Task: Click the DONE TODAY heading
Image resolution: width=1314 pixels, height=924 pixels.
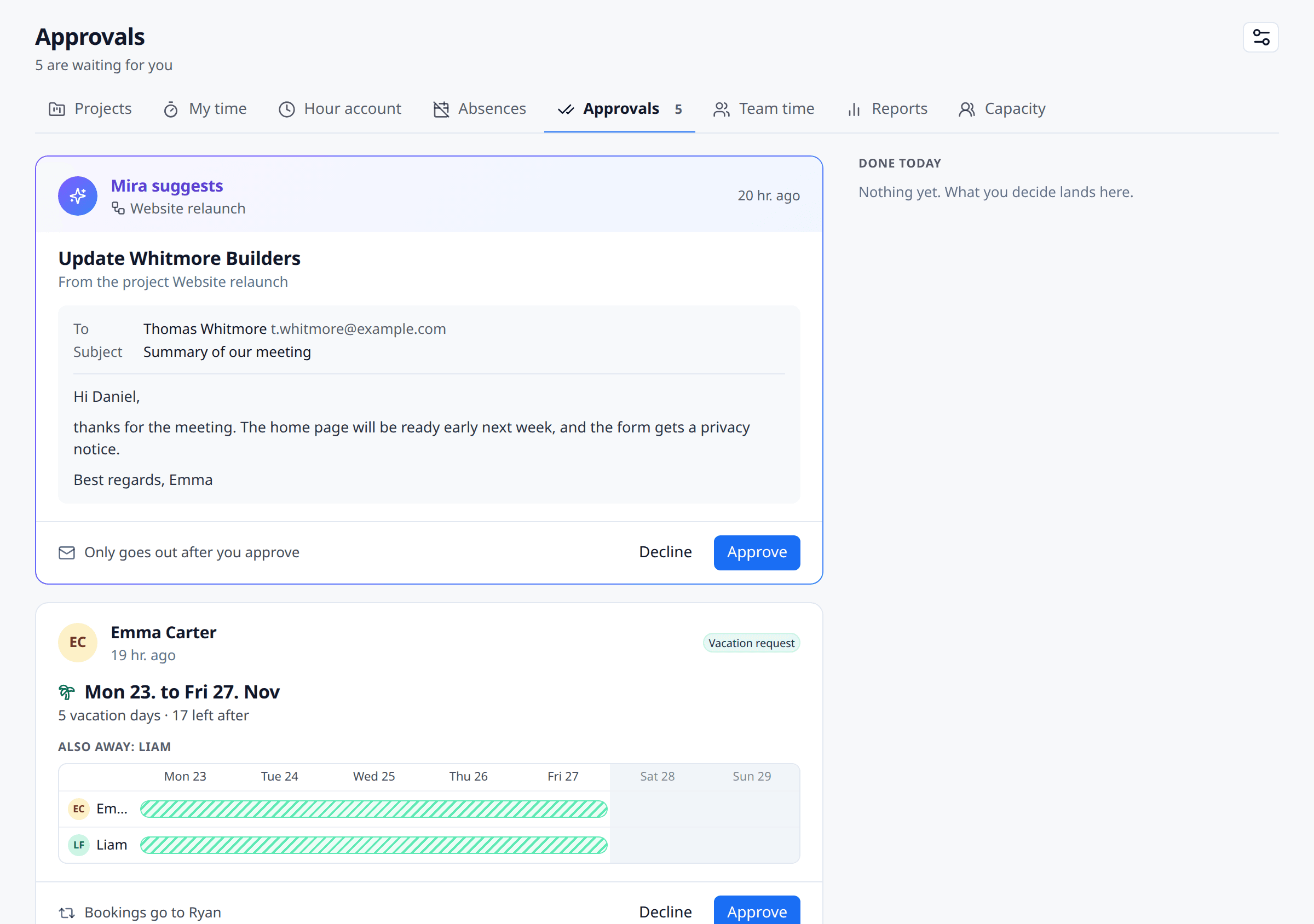Action: coord(900,163)
